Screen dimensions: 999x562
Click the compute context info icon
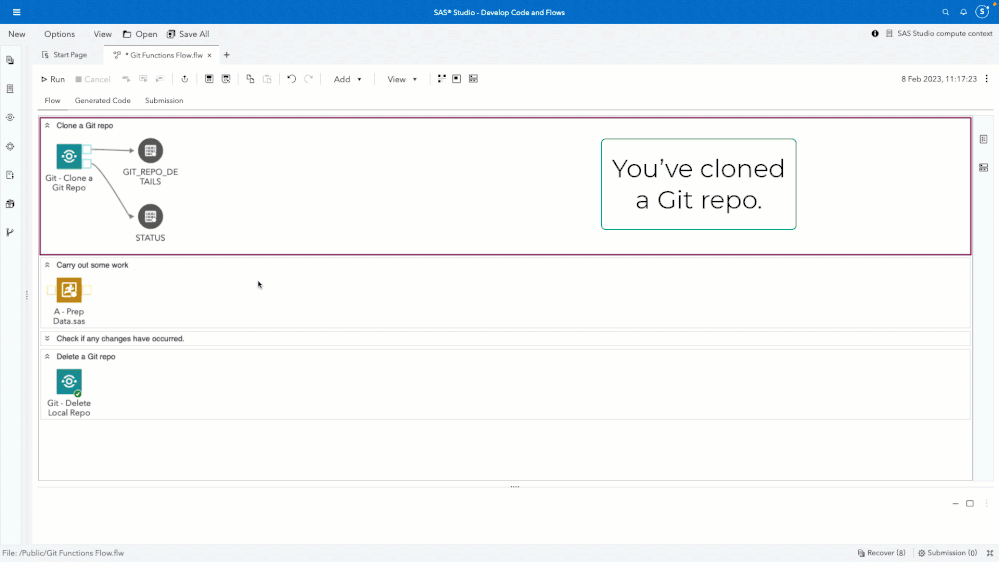(875, 34)
